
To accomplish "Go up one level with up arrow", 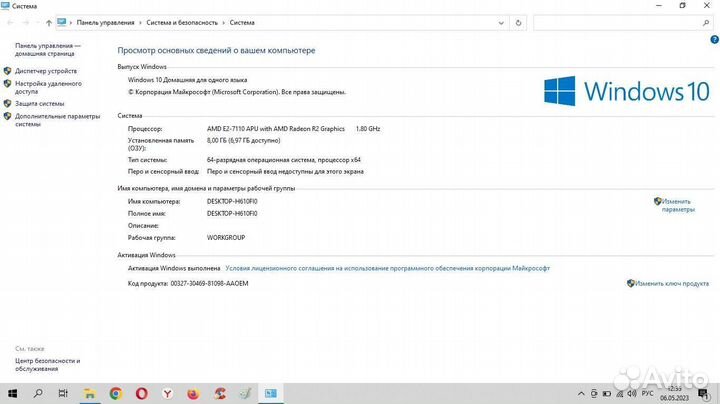I will click(49, 22).
